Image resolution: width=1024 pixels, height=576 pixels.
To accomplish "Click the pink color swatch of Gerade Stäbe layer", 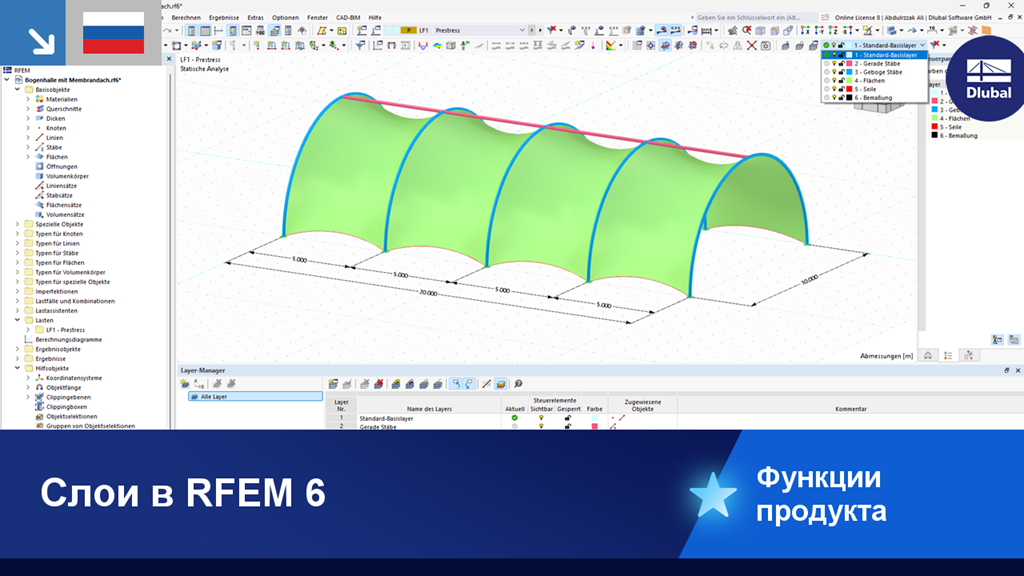I will coord(593,427).
